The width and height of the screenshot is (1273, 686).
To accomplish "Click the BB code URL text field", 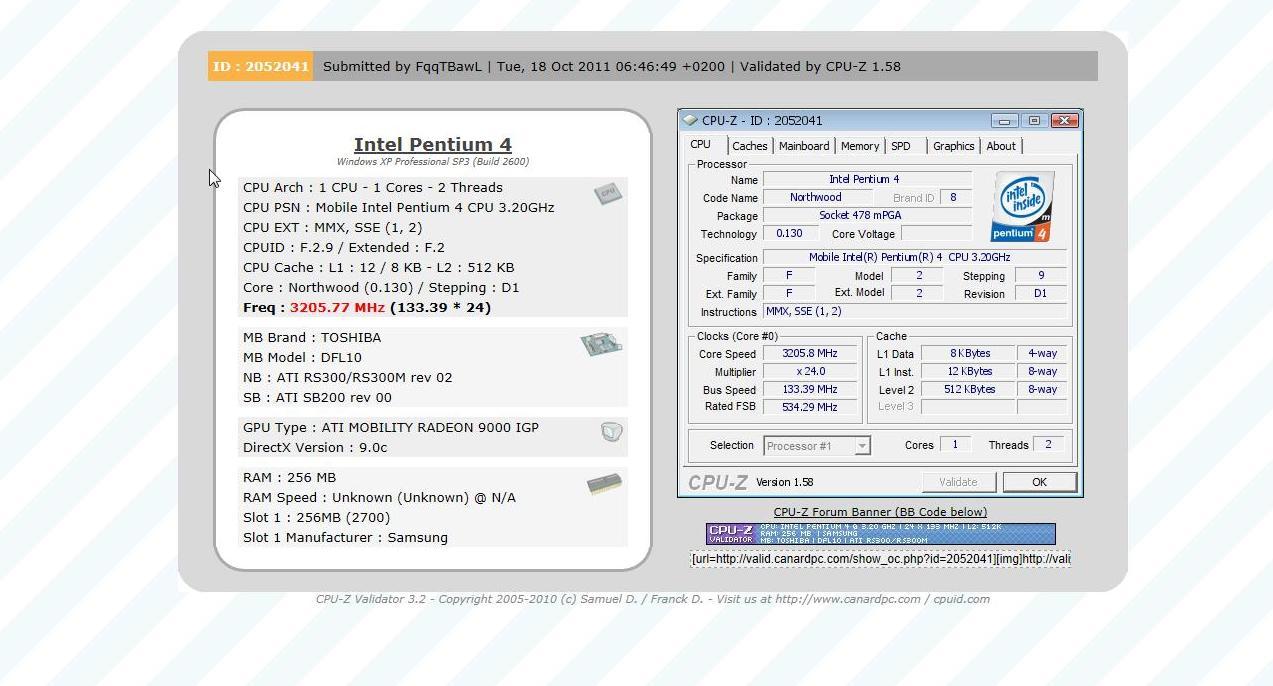I will 880,558.
